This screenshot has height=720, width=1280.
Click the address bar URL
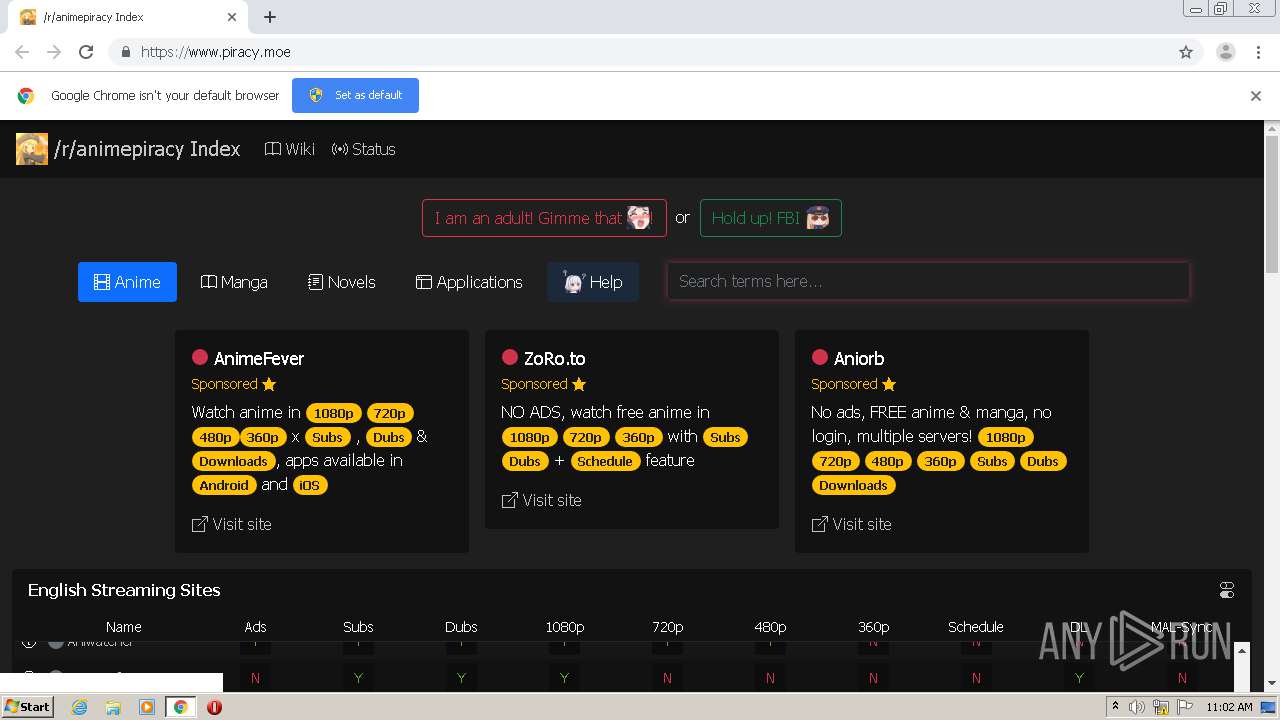pyautogui.click(x=216, y=52)
